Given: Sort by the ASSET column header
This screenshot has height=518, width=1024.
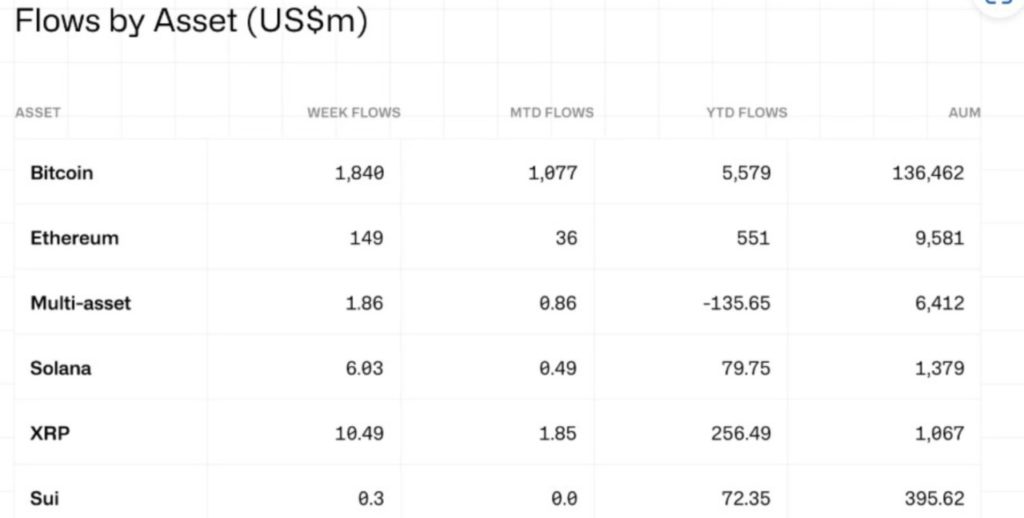Looking at the screenshot, I should (x=38, y=112).
